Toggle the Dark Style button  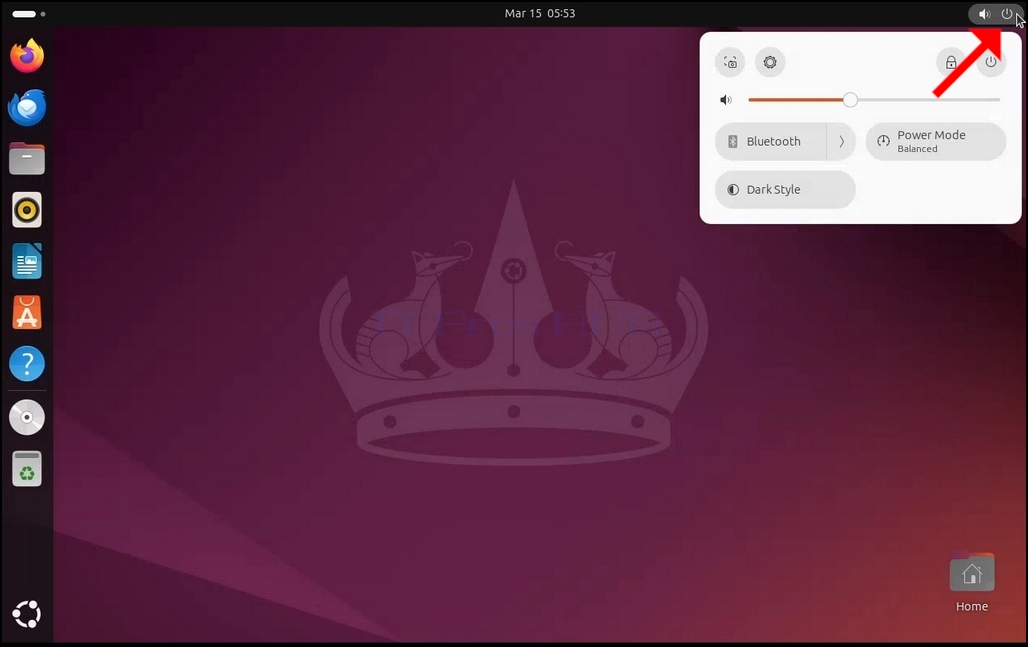pos(785,189)
